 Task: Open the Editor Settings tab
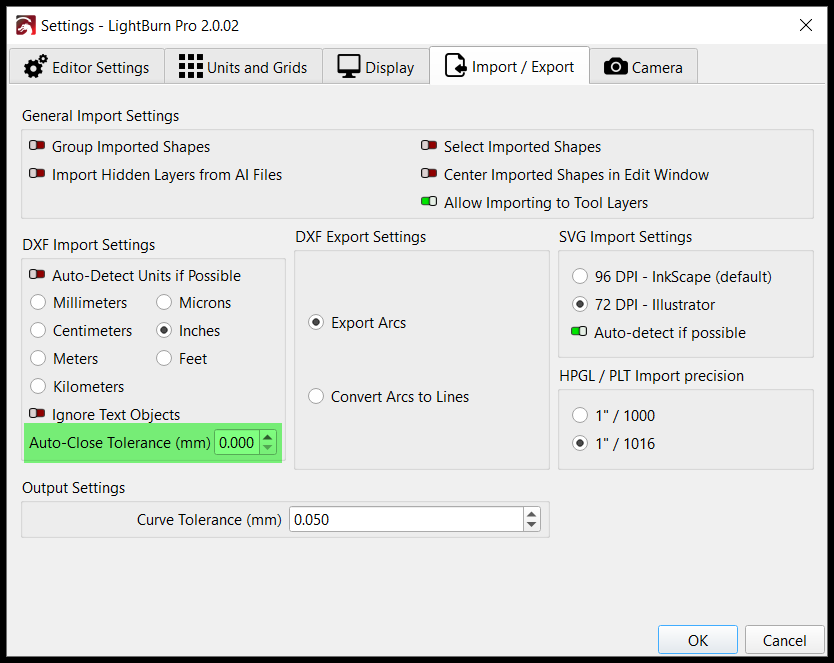86,67
